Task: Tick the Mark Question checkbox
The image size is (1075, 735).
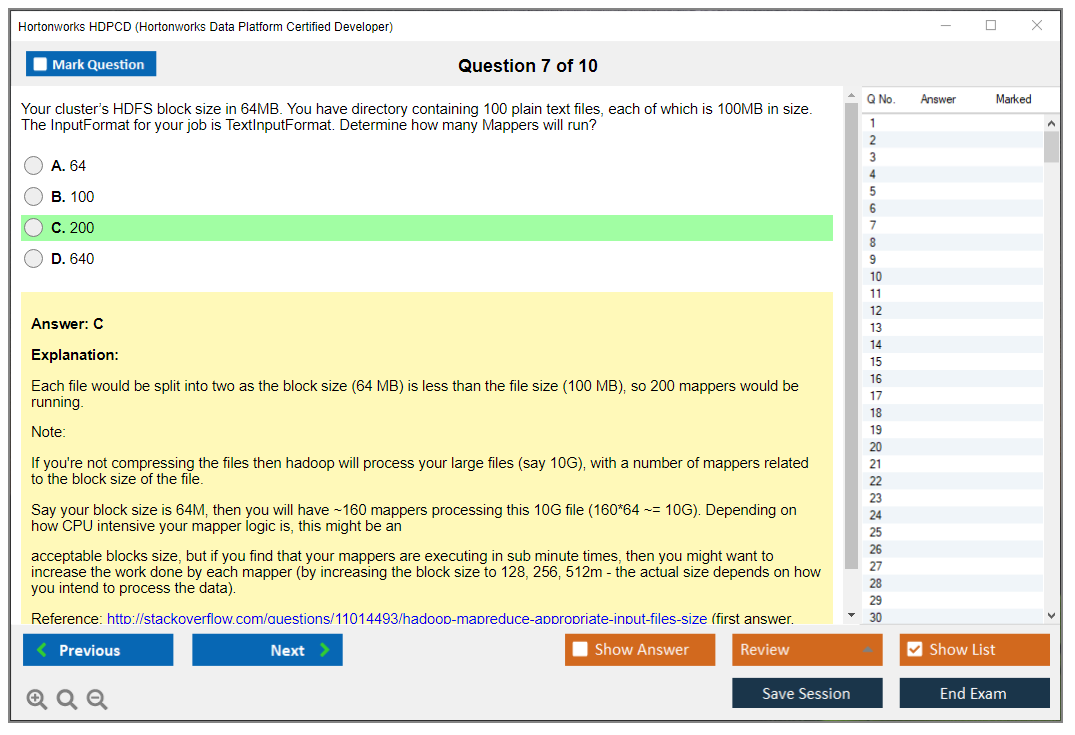Action: [x=41, y=64]
